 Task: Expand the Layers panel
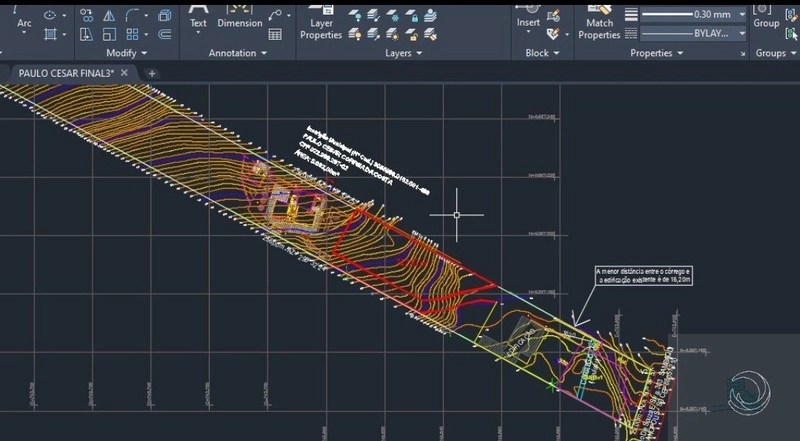coord(404,53)
